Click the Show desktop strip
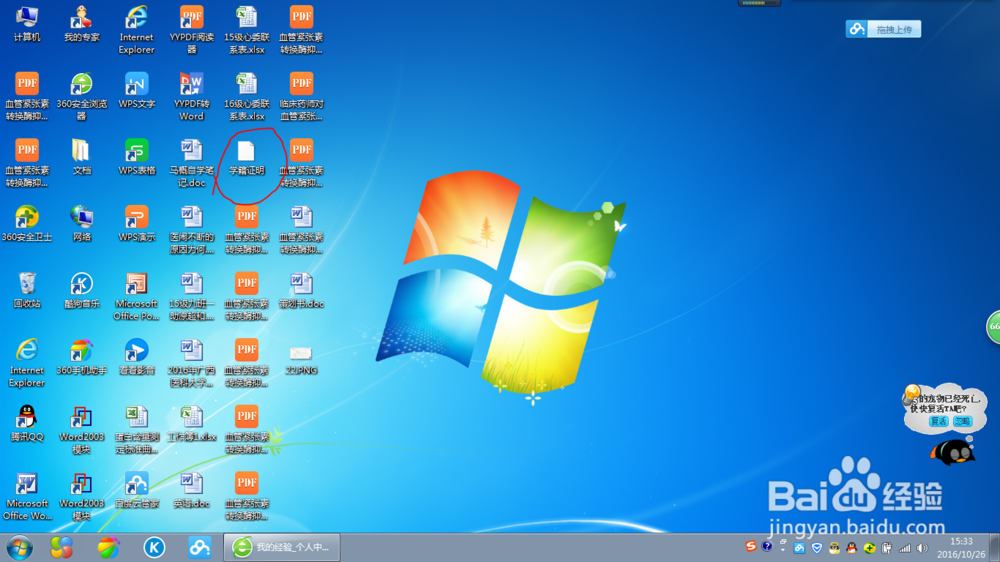1000x562 pixels. [x=995, y=548]
